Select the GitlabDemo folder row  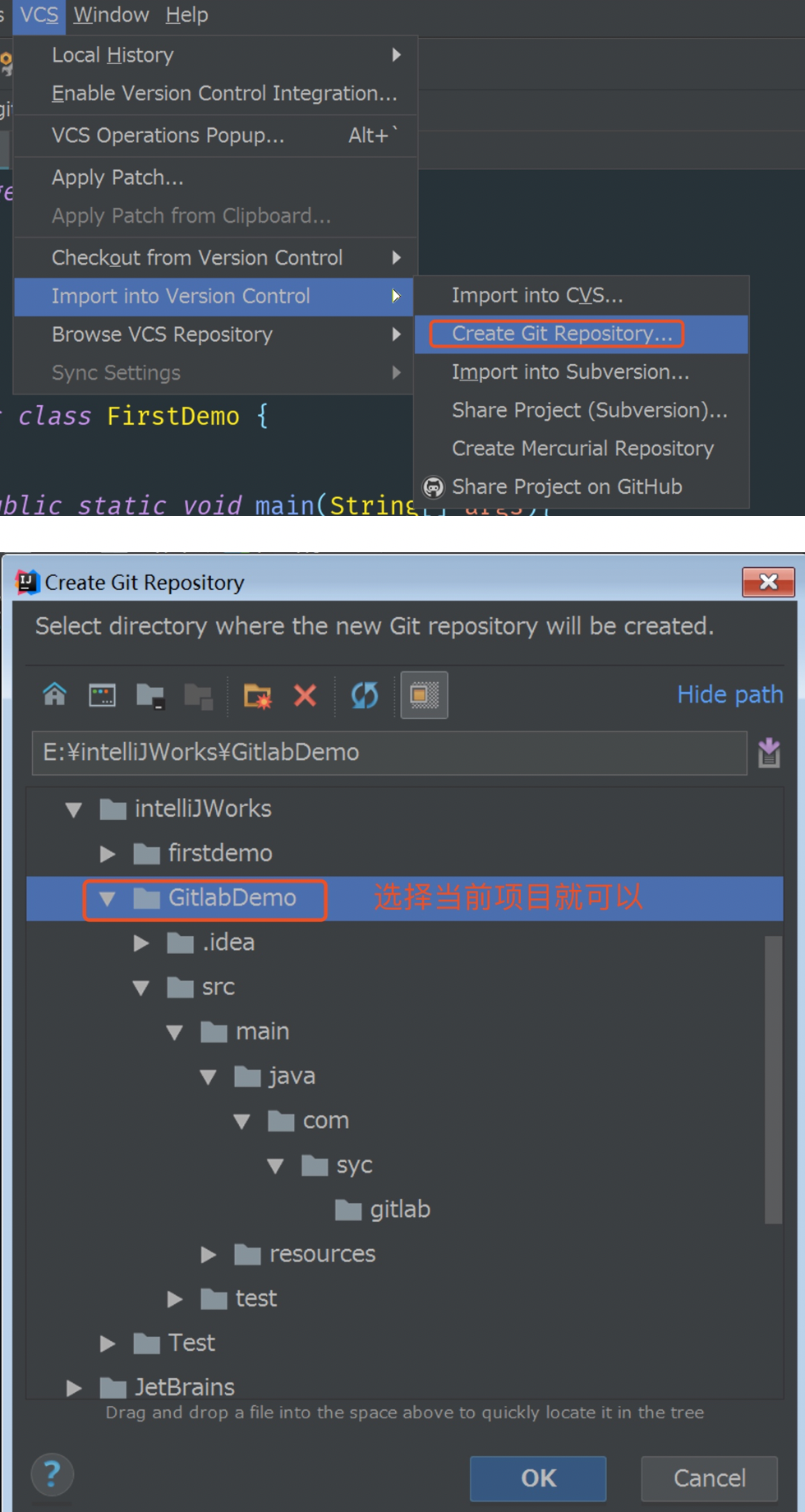pyautogui.click(x=404, y=898)
